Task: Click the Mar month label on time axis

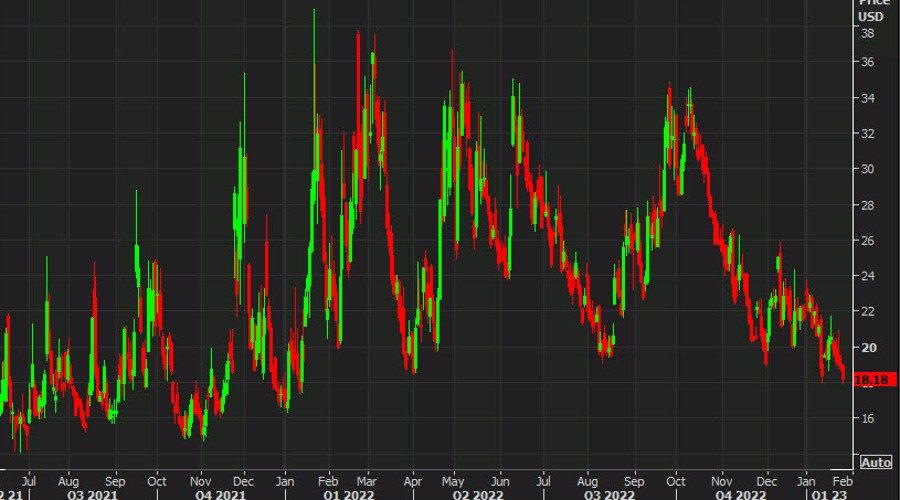Action: coord(372,478)
